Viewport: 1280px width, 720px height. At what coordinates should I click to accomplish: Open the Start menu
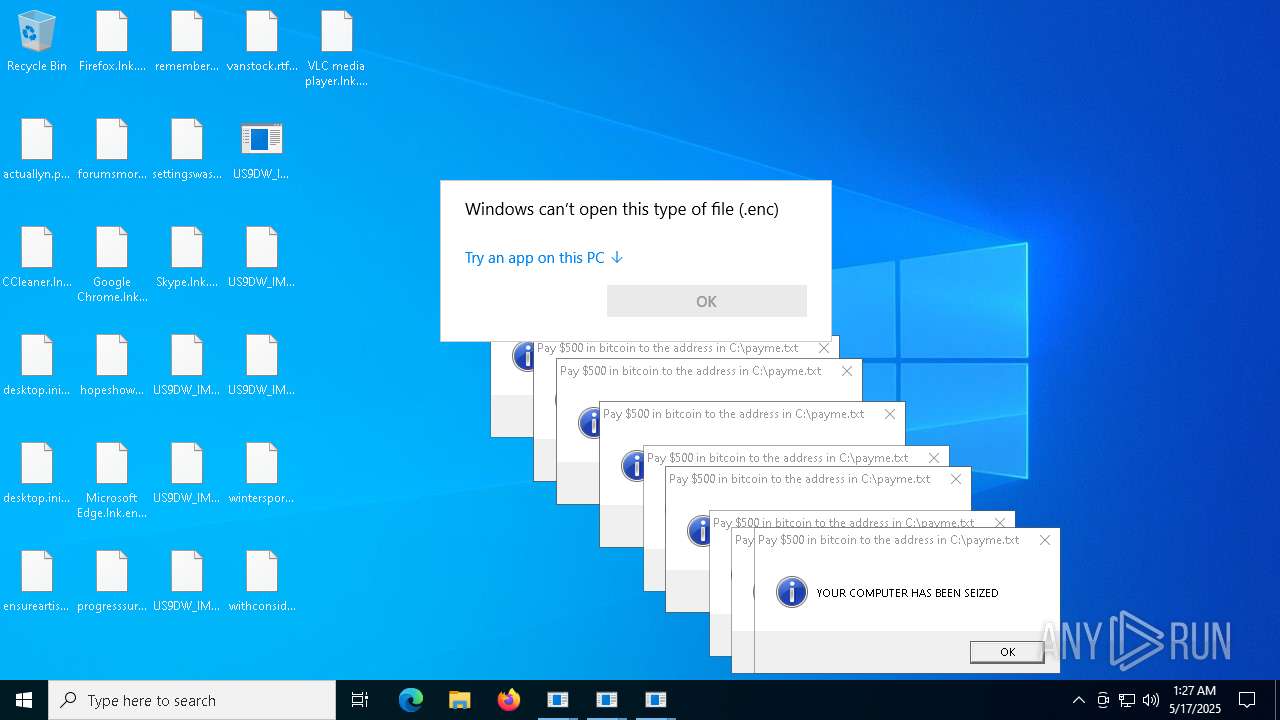tap(24, 700)
